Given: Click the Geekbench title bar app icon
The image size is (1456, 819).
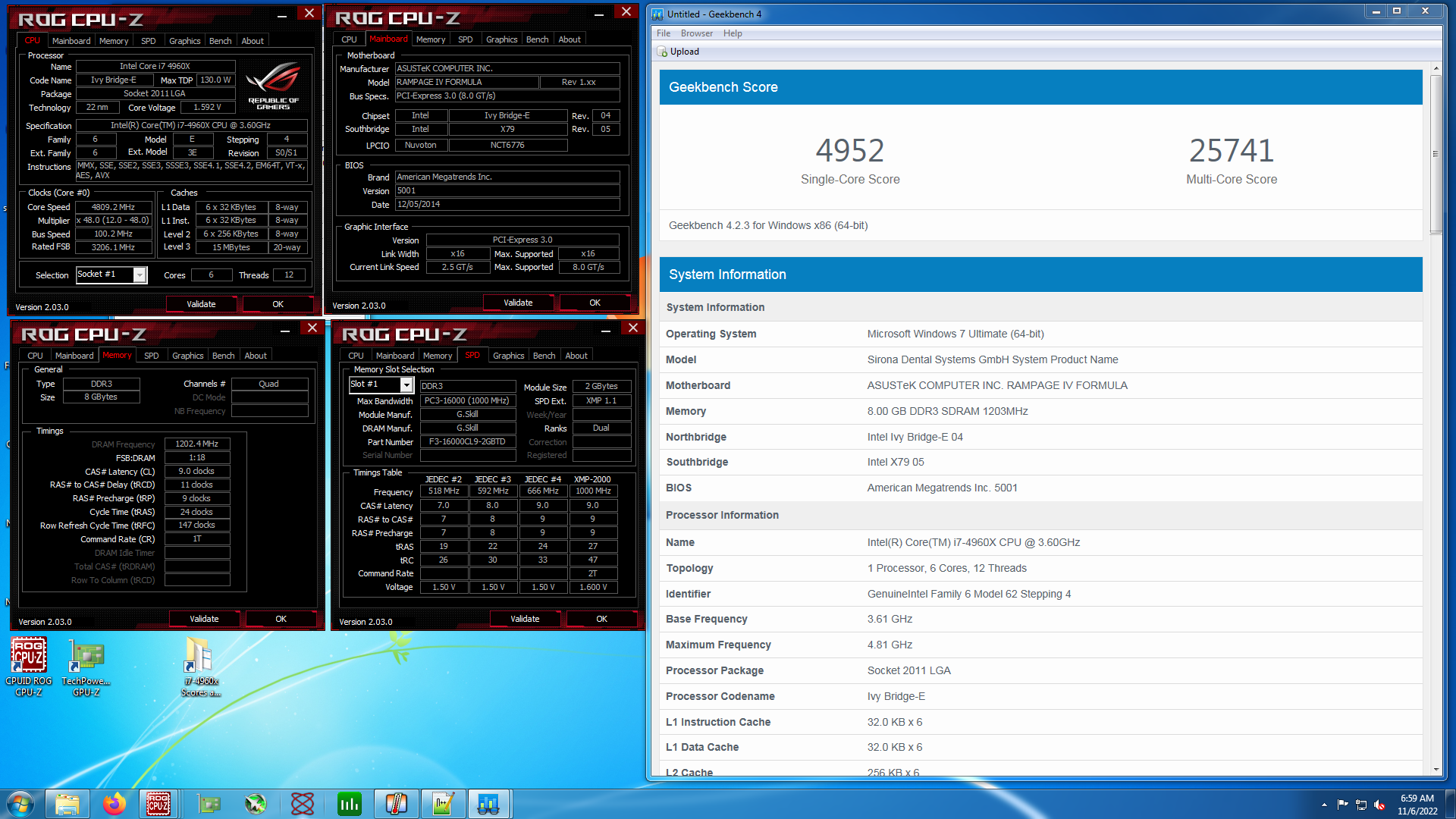Looking at the screenshot, I should tap(657, 14).
